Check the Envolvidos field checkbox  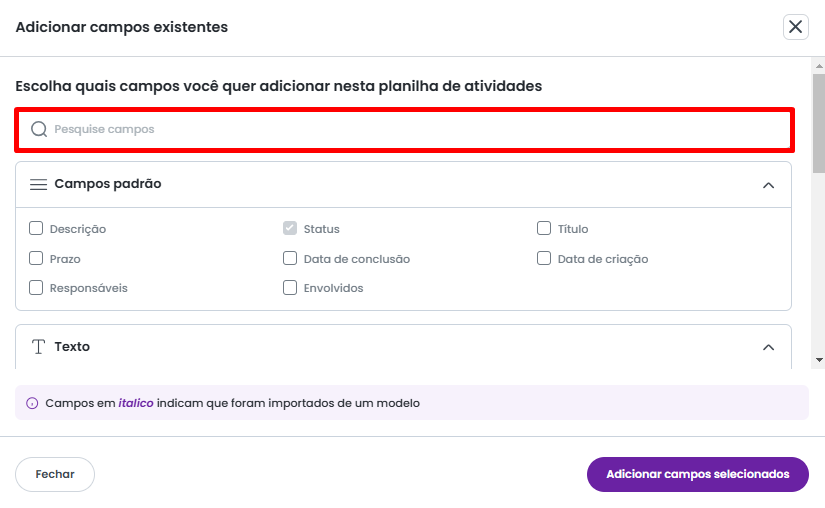[290, 288]
